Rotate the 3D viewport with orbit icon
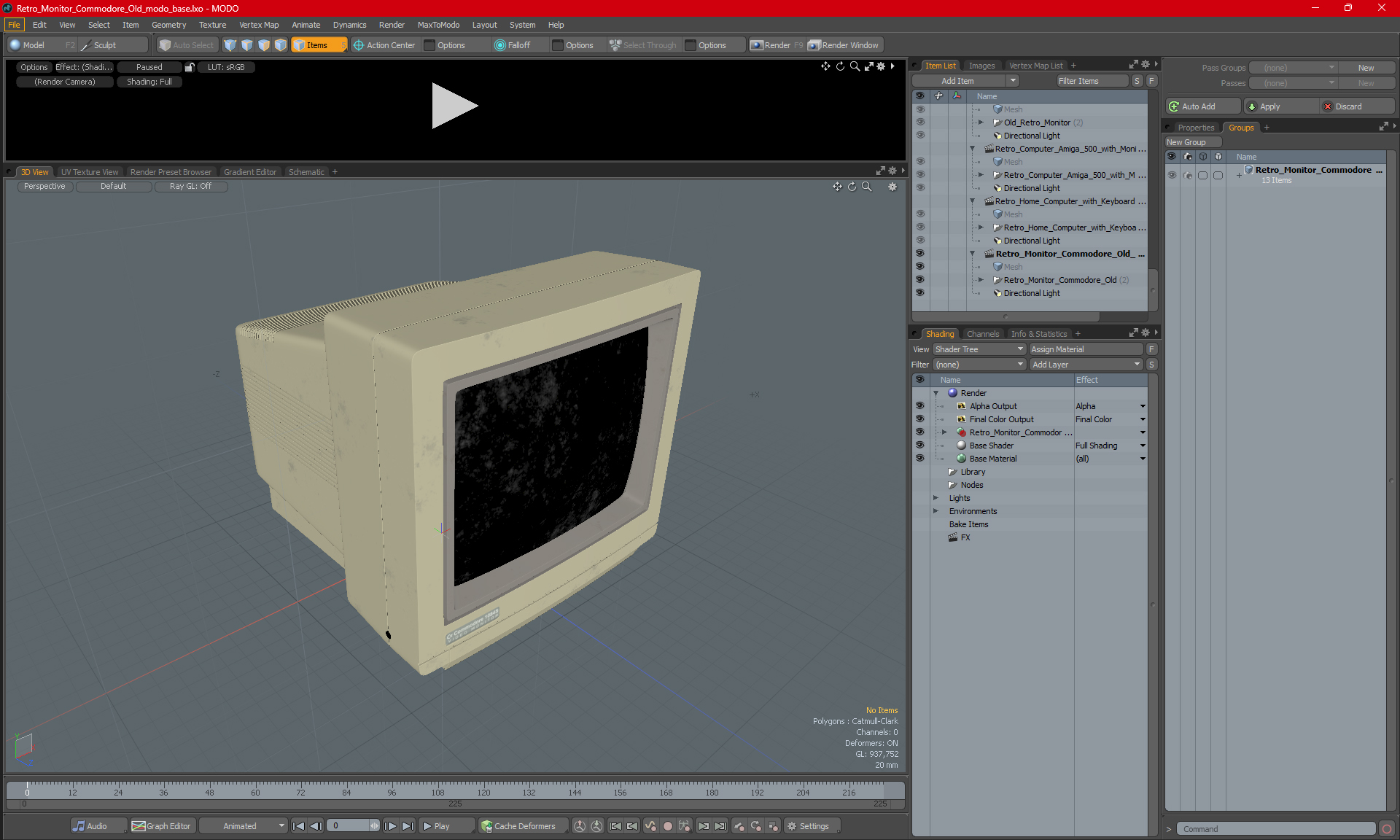1400x840 pixels. click(x=852, y=187)
